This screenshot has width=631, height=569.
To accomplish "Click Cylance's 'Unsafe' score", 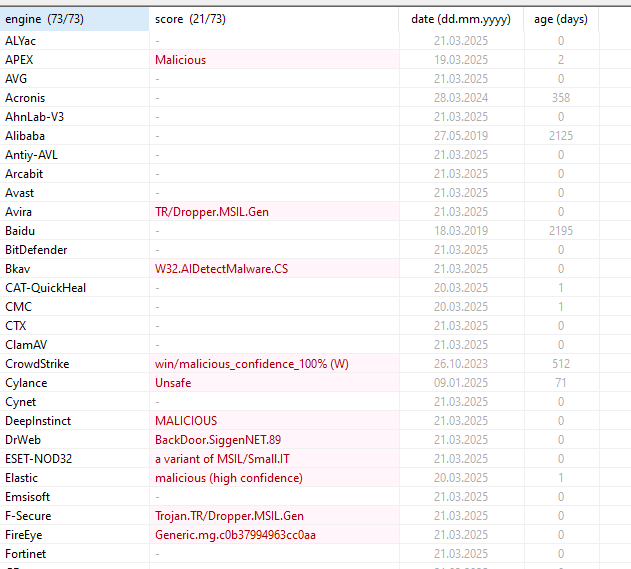I will (173, 383).
